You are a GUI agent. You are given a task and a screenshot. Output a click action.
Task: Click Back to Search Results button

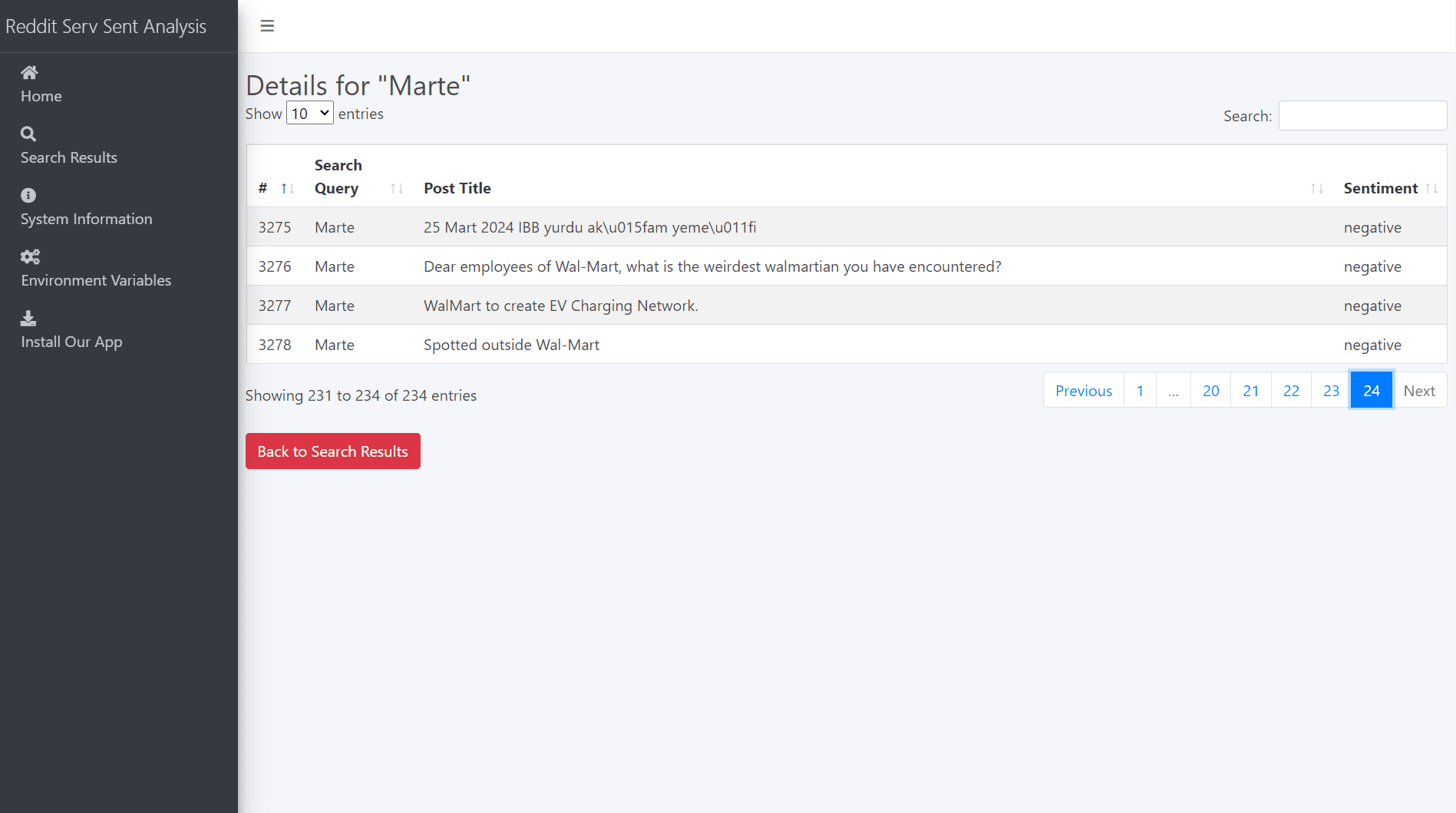point(332,451)
